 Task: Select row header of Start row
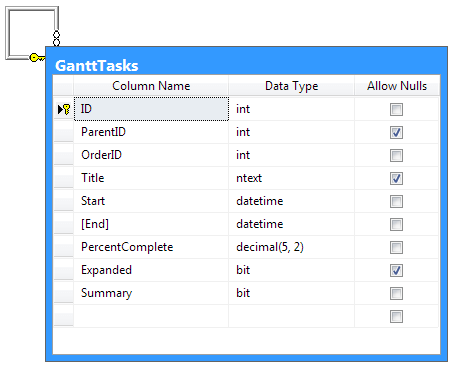[x=63, y=201]
